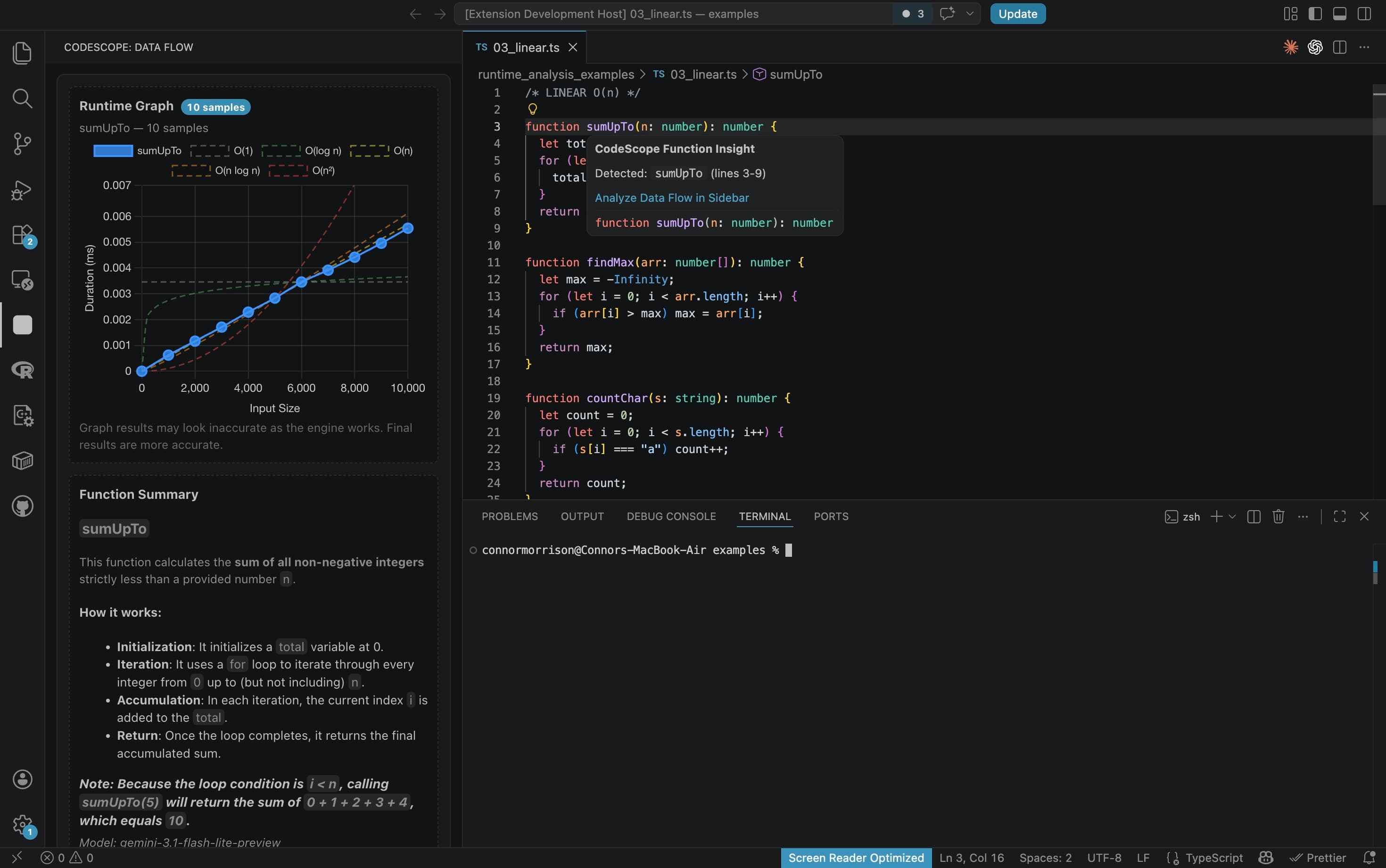Click Analyze Data Flow in Sidebar link
The height and width of the screenshot is (868, 1386).
pos(671,198)
